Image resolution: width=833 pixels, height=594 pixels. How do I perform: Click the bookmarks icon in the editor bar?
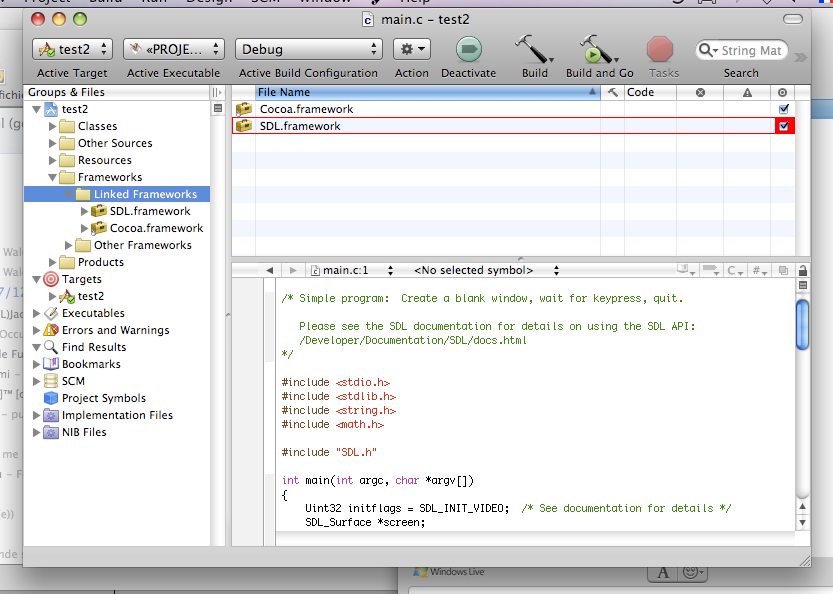coord(686,270)
